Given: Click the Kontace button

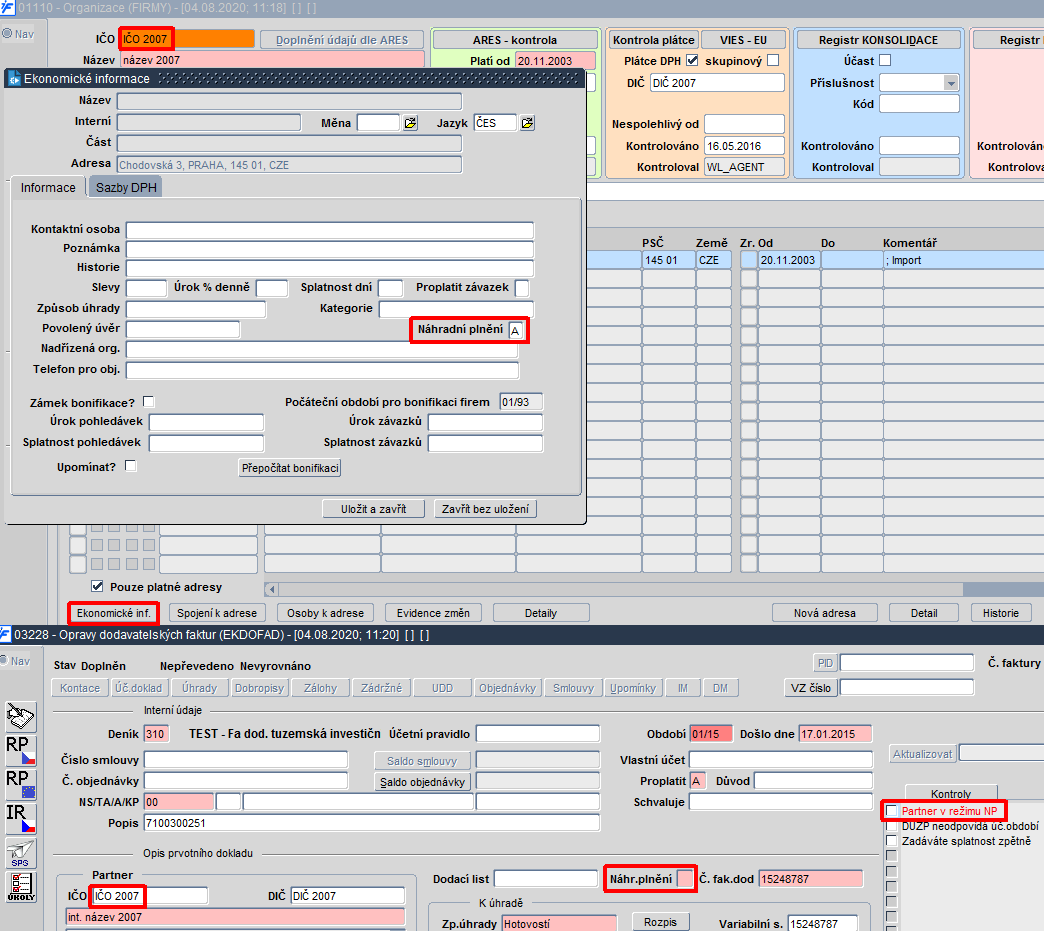Looking at the screenshot, I should 80,688.
